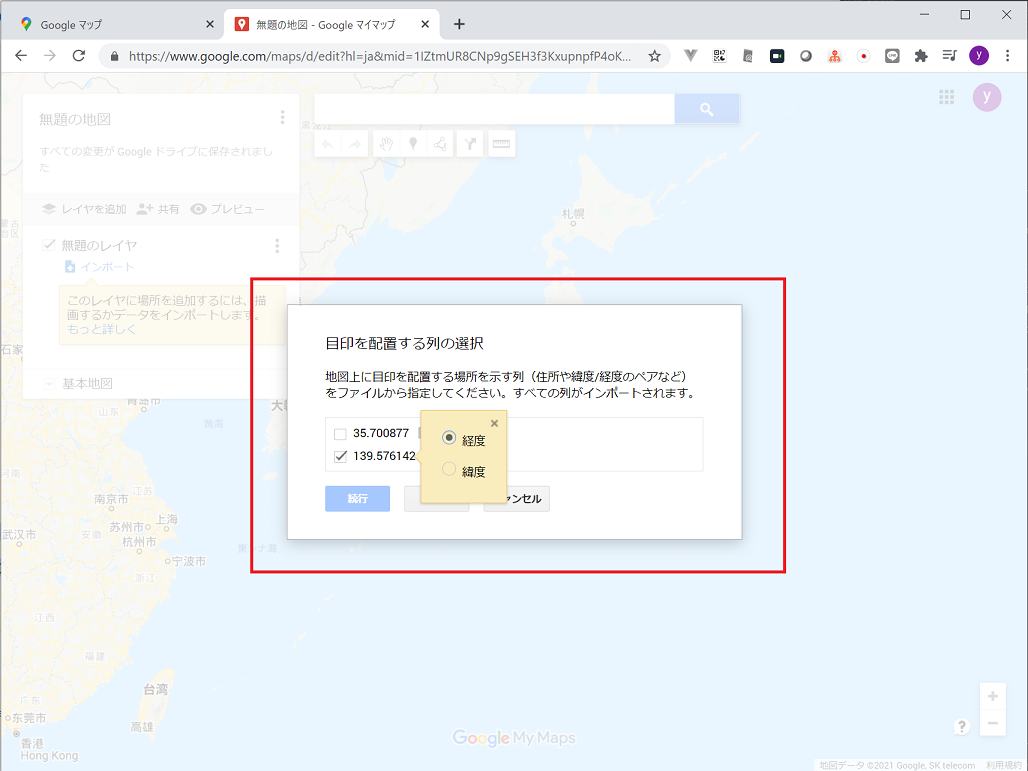Select the 緯度 radio button
Image resolution: width=1028 pixels, height=771 pixels.
(x=448, y=469)
